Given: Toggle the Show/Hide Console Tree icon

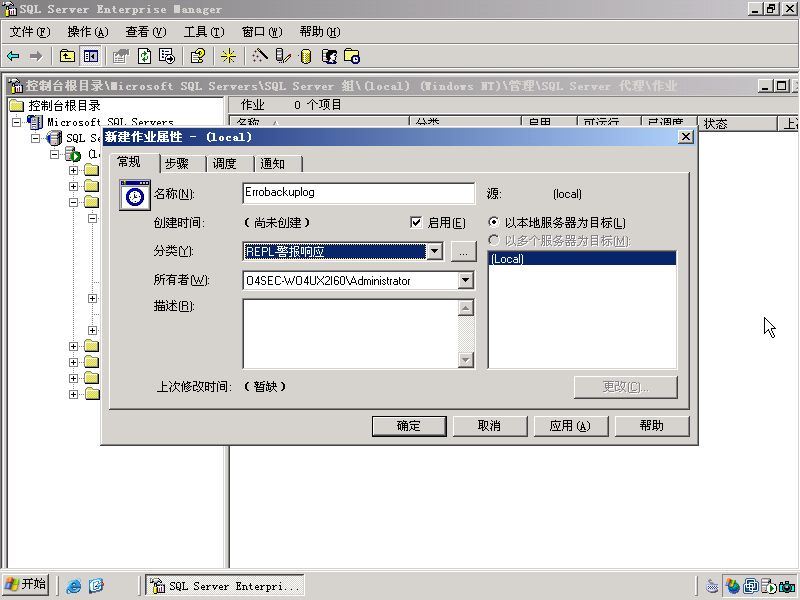Looking at the screenshot, I should pos(90,56).
